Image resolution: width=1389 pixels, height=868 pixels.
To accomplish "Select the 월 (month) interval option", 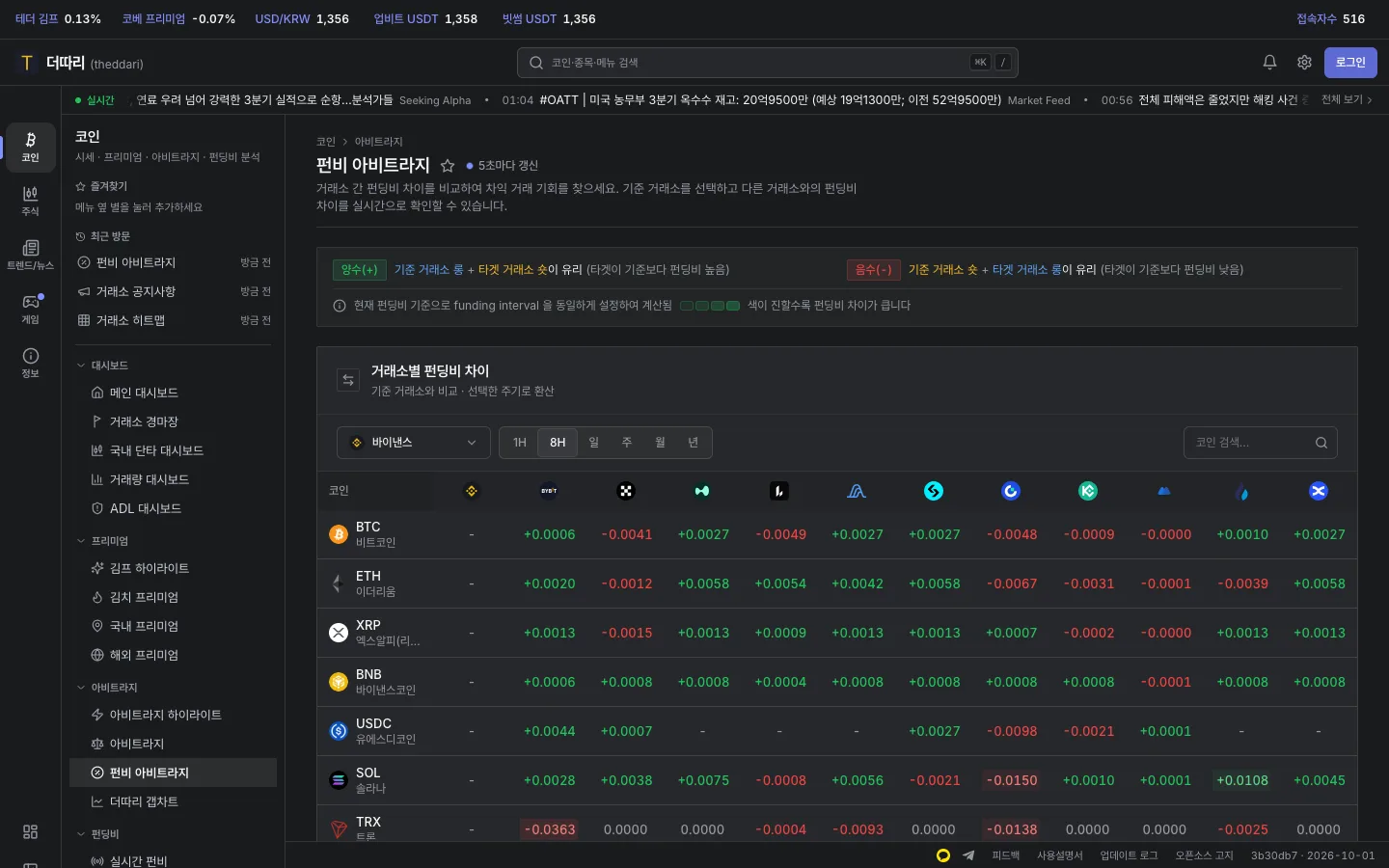I will [660, 443].
